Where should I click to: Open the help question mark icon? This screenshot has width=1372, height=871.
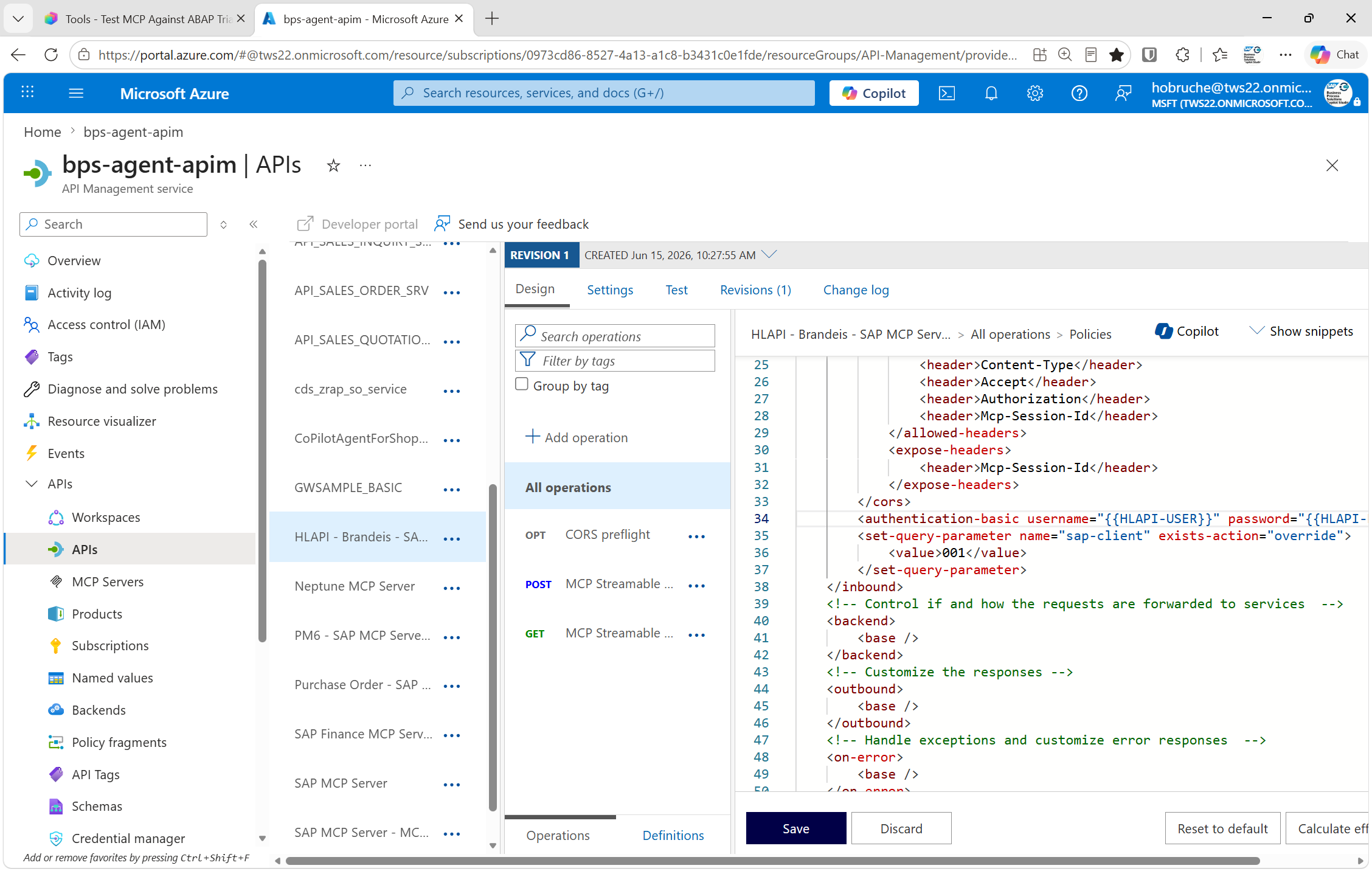[x=1079, y=93]
